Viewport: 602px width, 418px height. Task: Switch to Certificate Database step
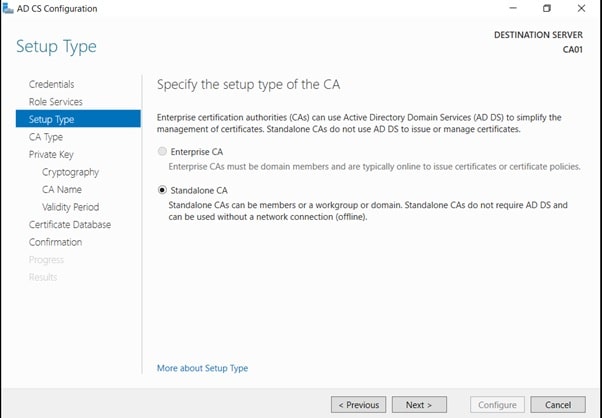[x=69, y=224]
